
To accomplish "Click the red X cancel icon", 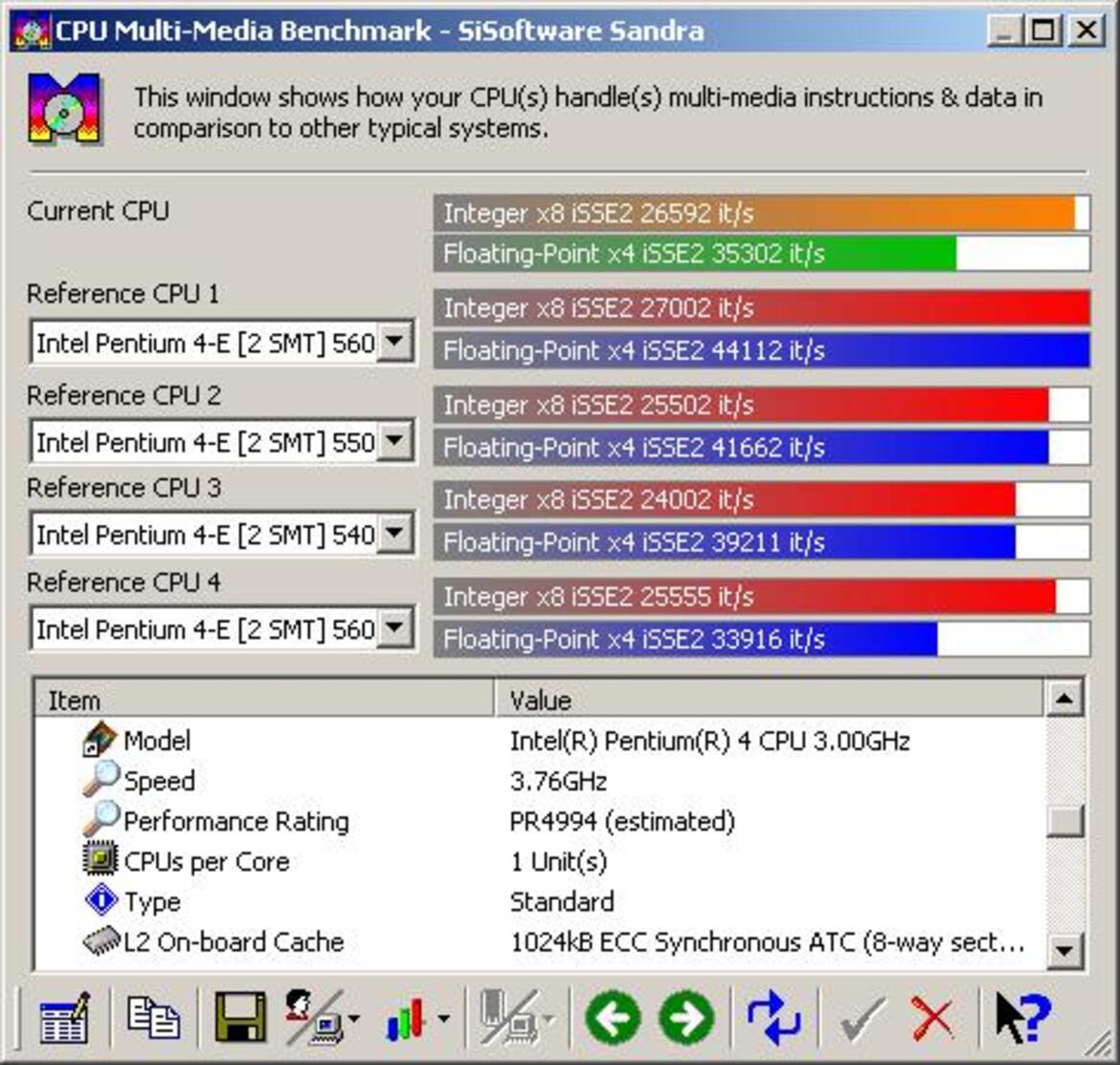I will click(932, 1019).
